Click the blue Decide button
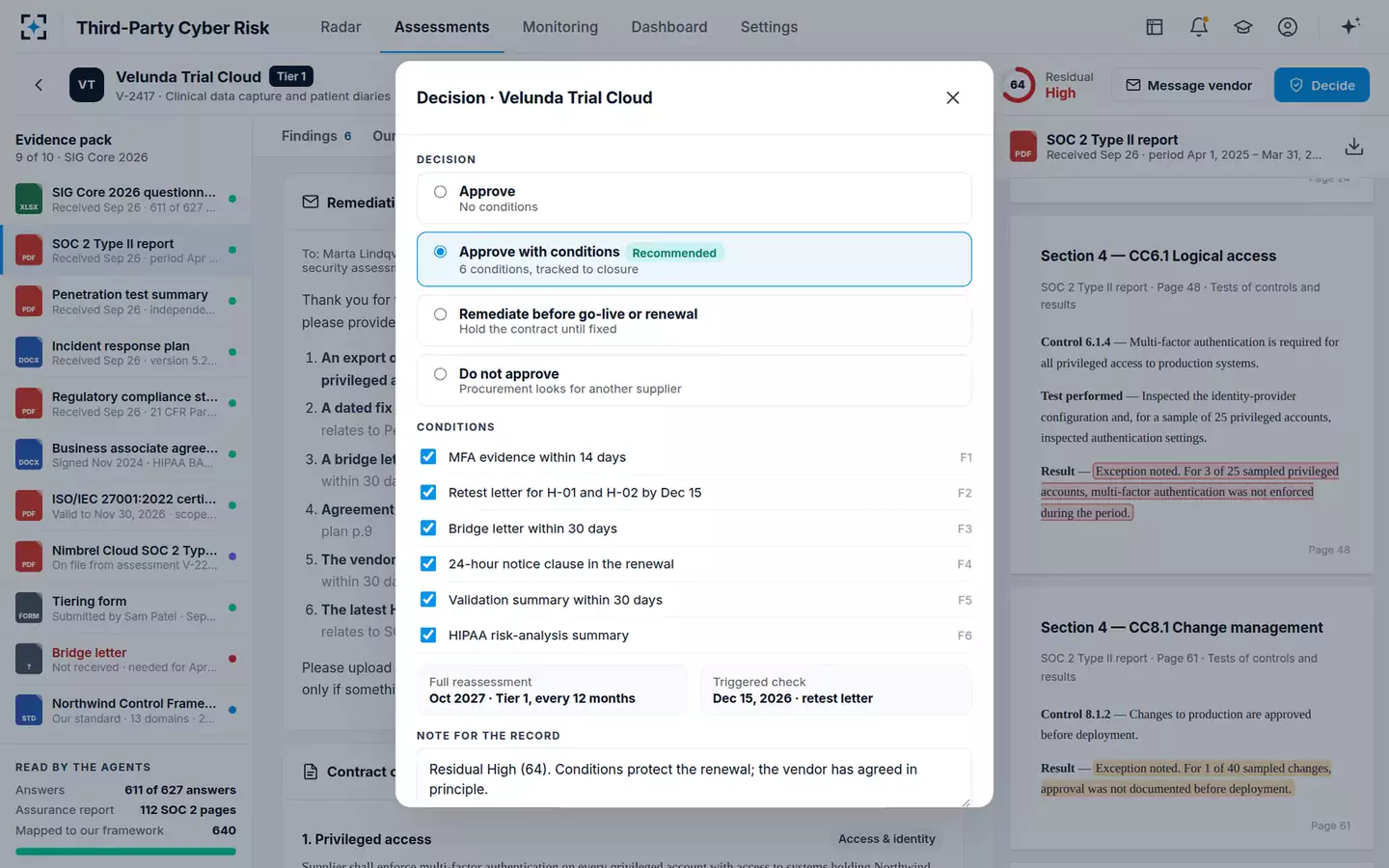Image resolution: width=1389 pixels, height=868 pixels. (x=1321, y=85)
